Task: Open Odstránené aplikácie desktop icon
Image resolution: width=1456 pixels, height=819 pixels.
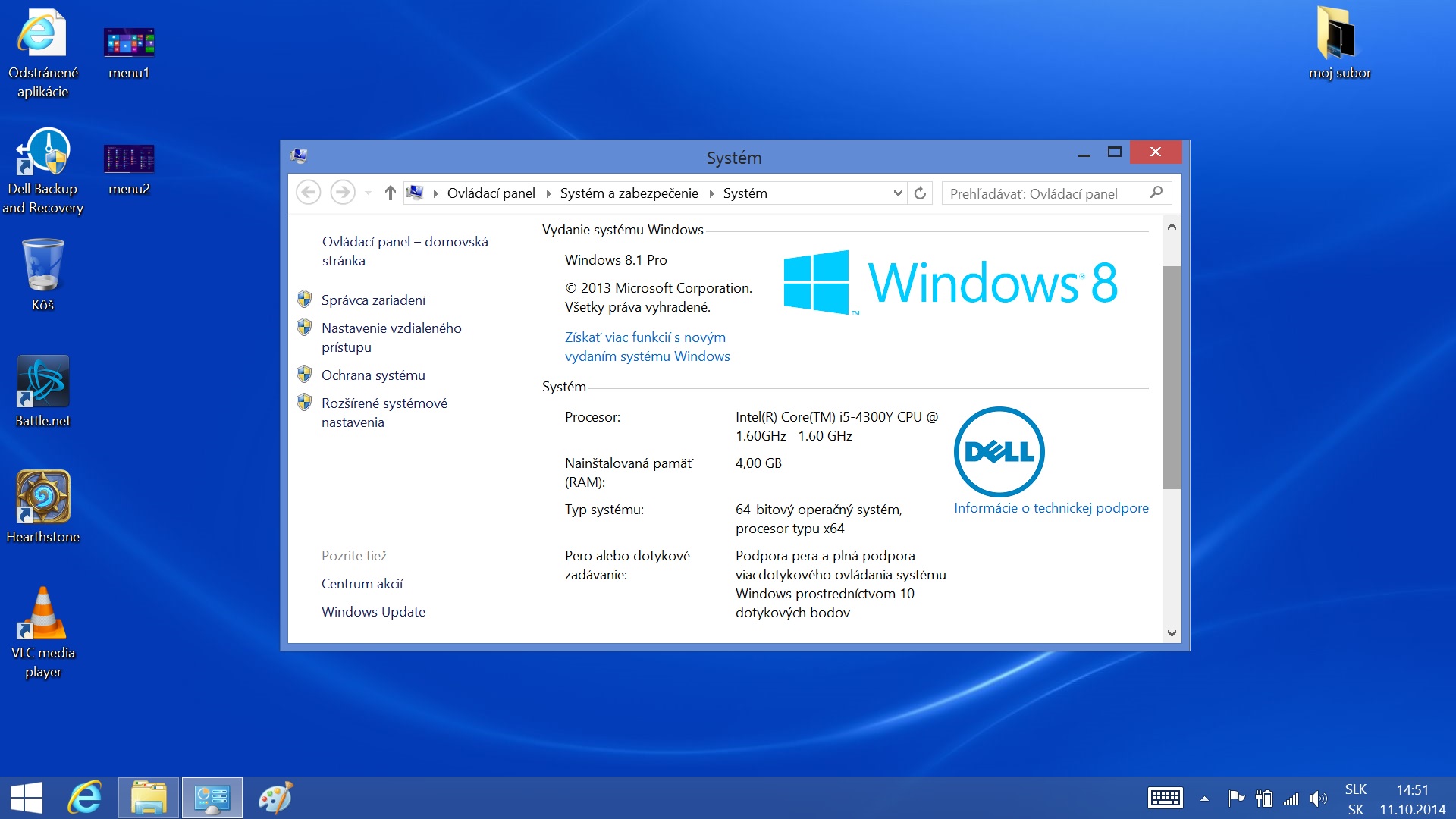Action: tap(42, 53)
